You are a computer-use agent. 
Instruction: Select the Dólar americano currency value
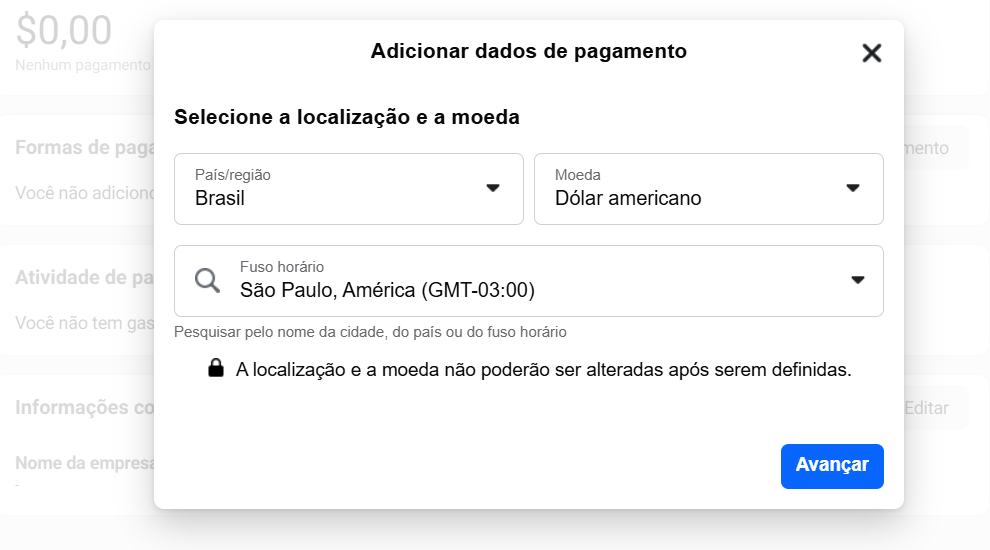coord(628,198)
